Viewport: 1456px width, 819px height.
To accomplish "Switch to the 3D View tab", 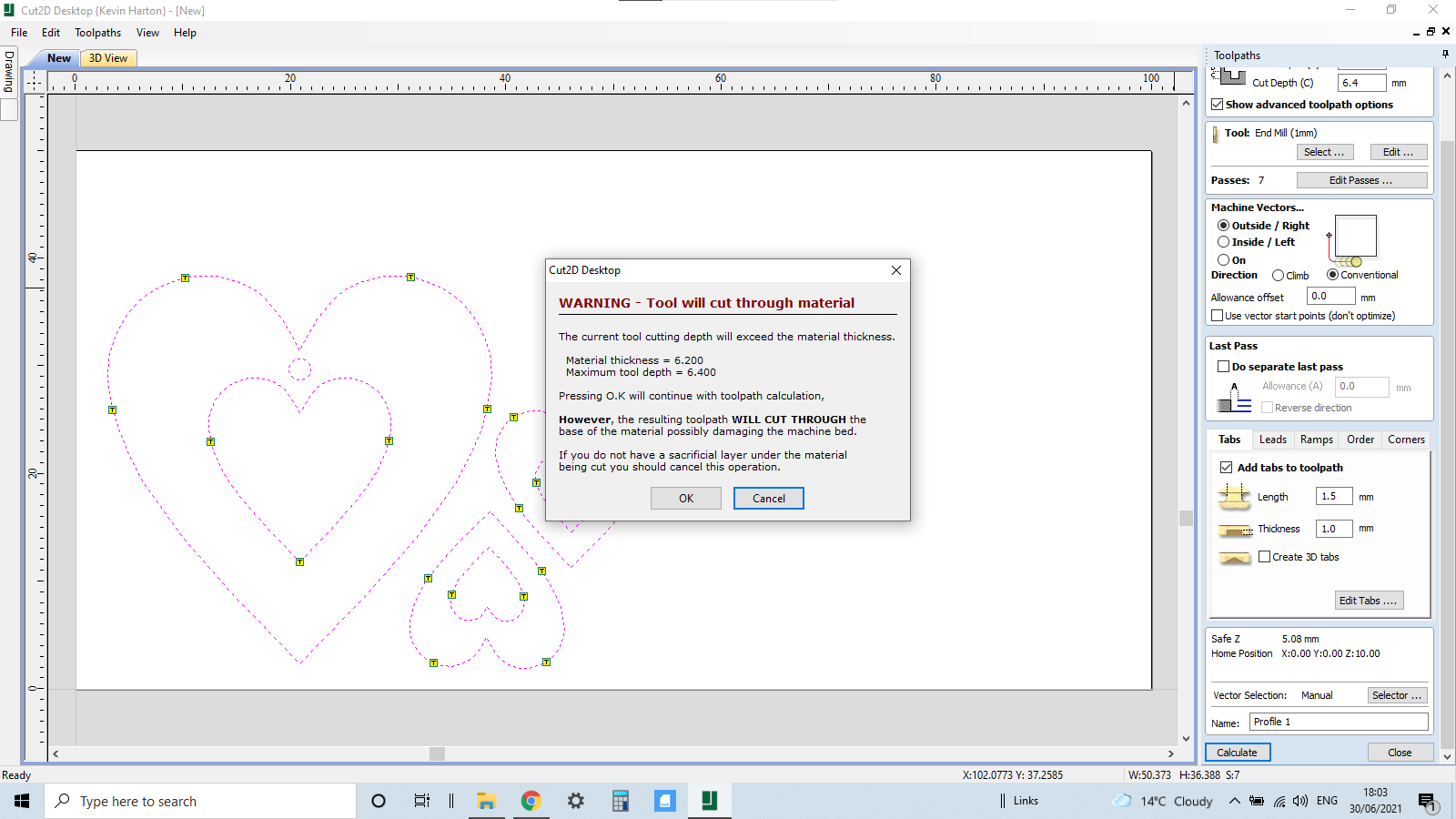I will 108,58.
